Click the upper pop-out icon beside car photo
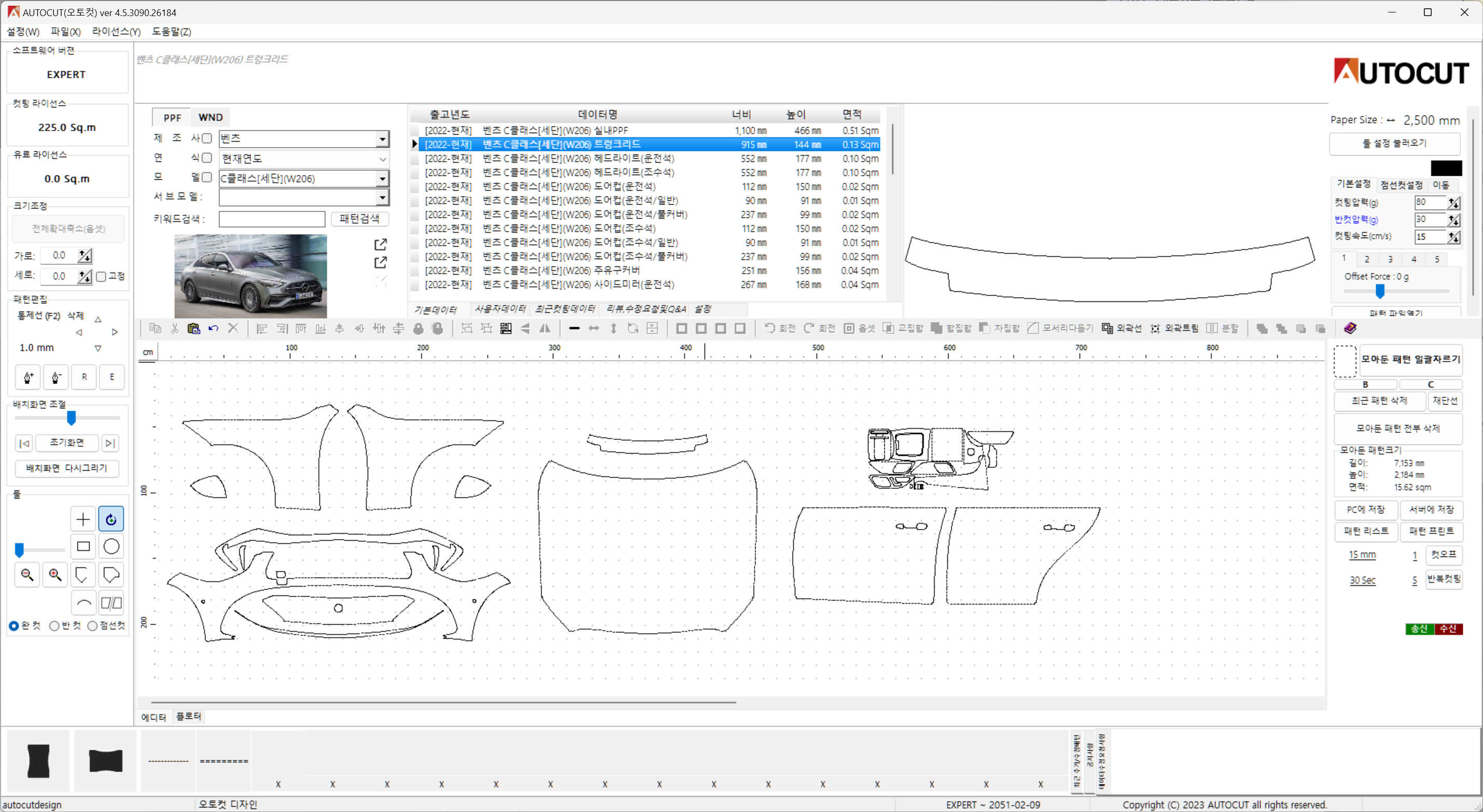The height and width of the screenshot is (812, 1483). 381,244
